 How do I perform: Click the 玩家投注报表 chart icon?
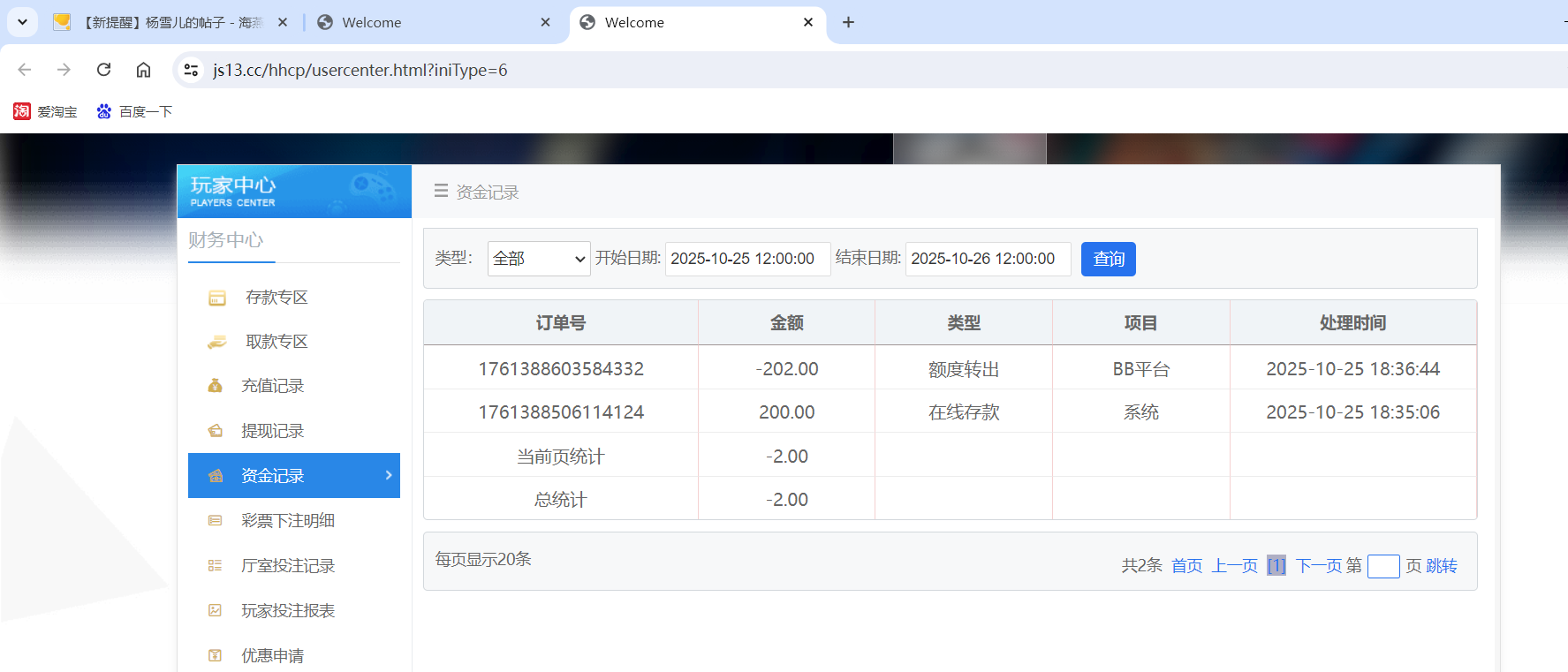[215, 611]
